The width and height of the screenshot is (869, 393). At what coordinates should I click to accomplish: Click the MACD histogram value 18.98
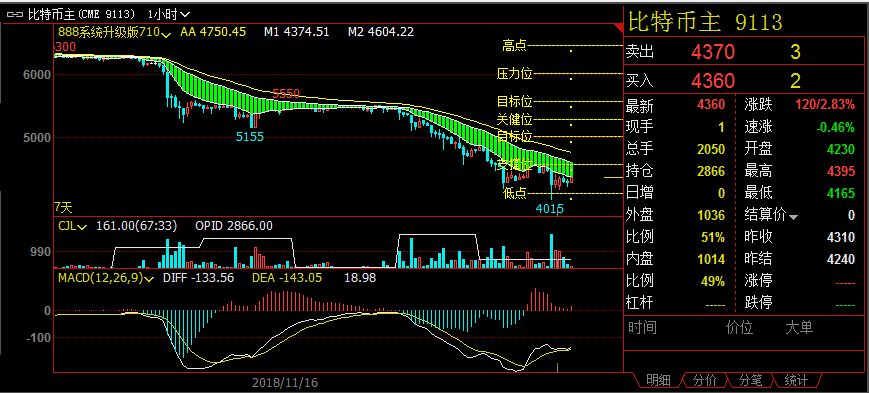point(360,278)
